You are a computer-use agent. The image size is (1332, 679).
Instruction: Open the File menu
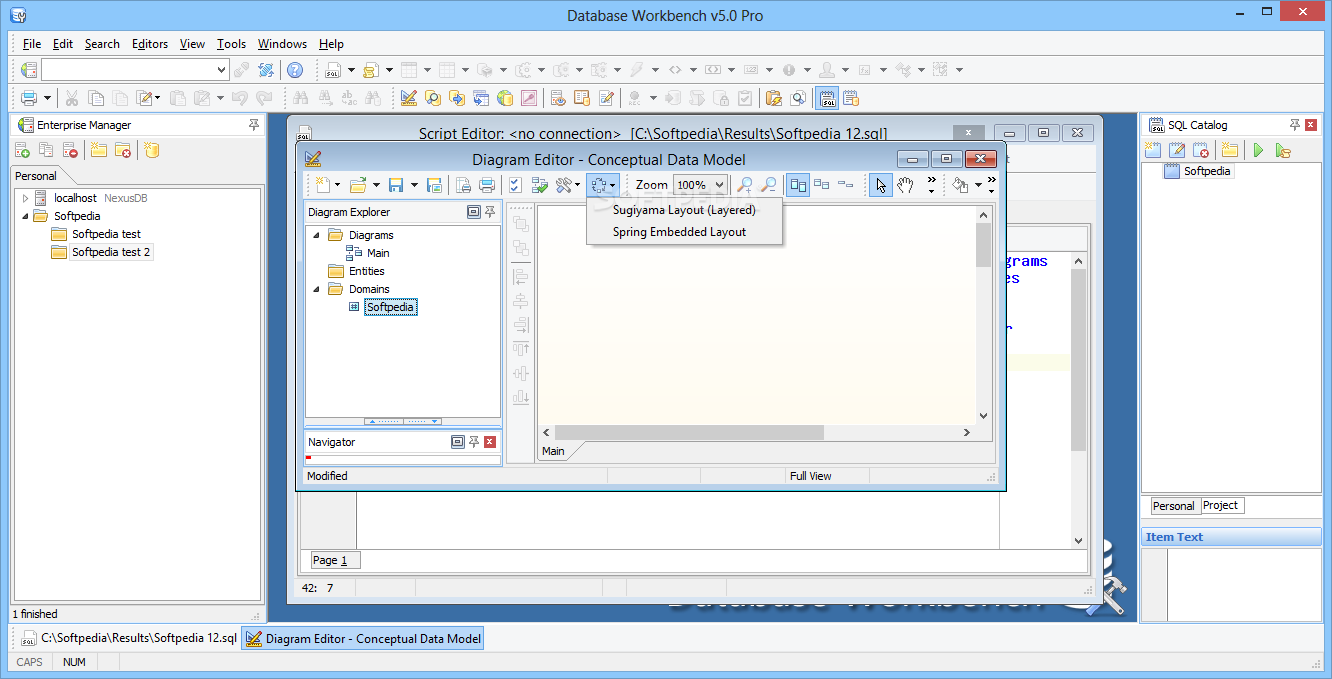pyautogui.click(x=31, y=44)
